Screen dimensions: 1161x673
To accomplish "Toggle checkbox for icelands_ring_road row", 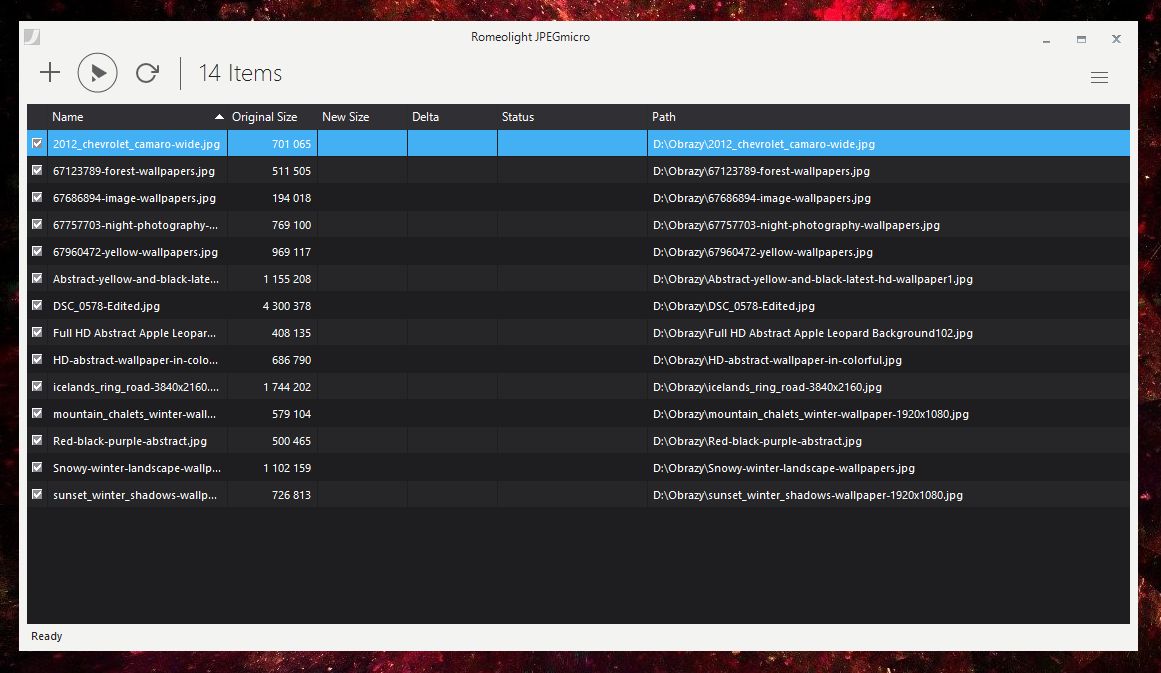I will (x=37, y=386).
